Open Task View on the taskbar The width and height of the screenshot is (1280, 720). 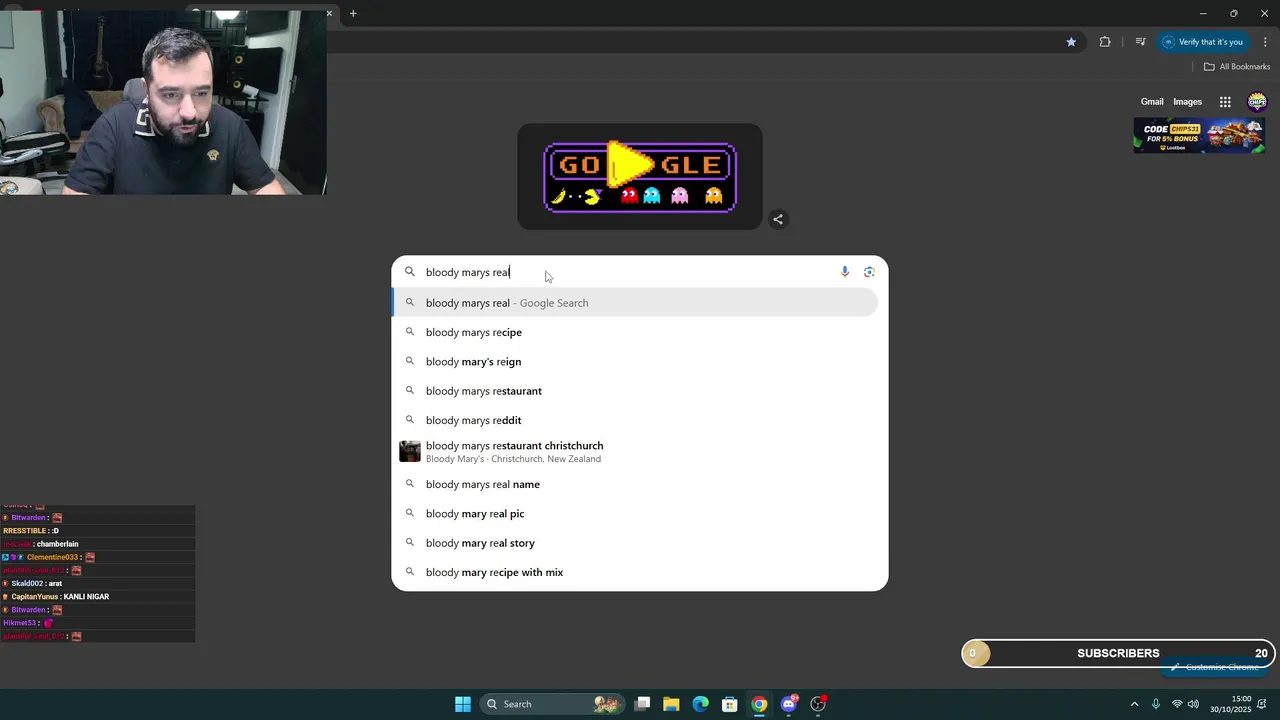[642, 704]
